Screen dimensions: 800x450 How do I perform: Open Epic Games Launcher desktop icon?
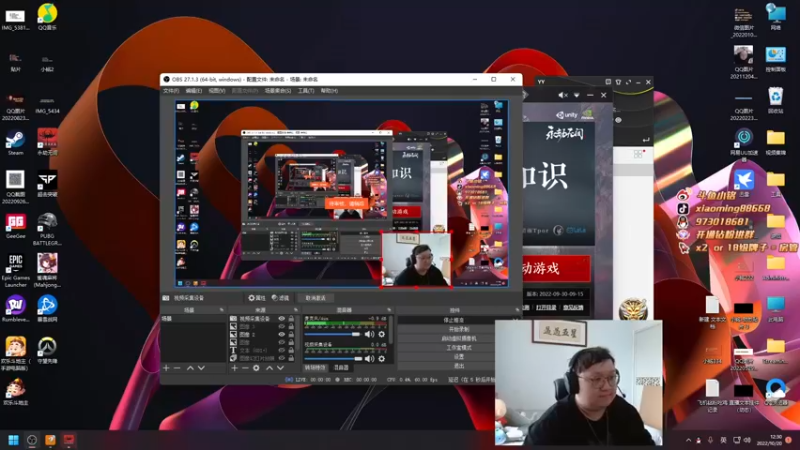(15, 271)
